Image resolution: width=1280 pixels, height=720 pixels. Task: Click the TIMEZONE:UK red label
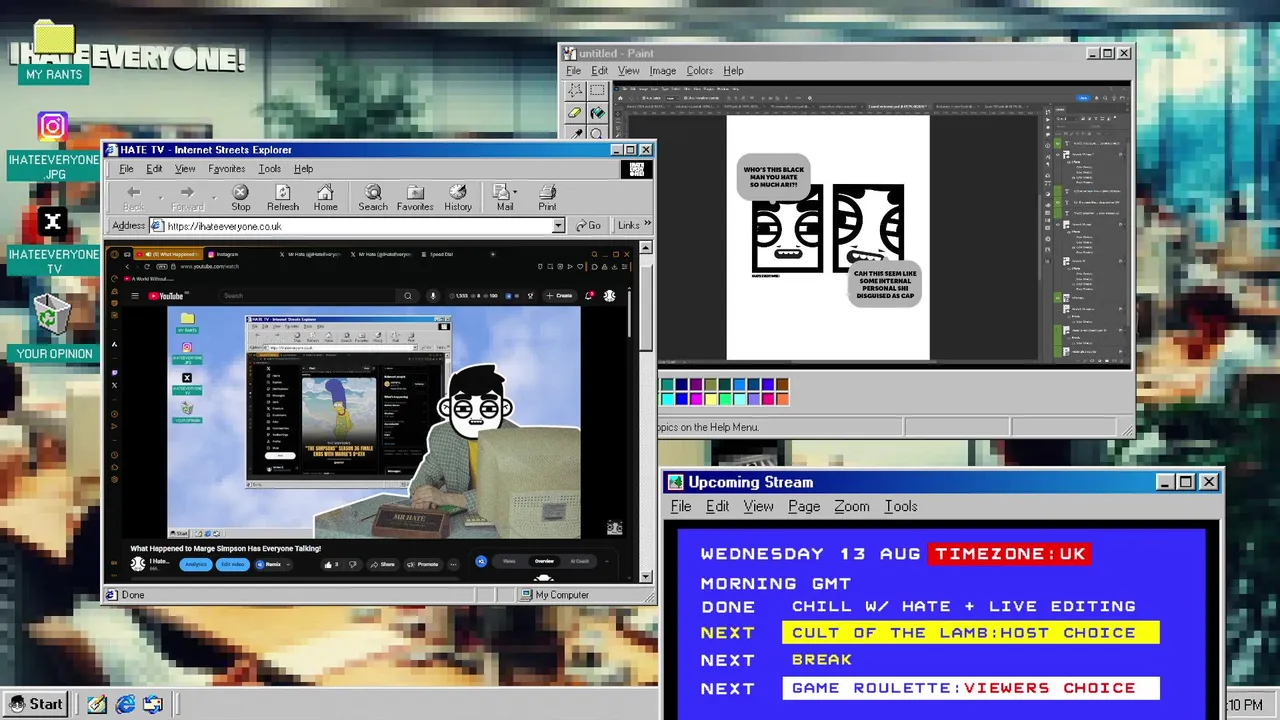click(1010, 553)
